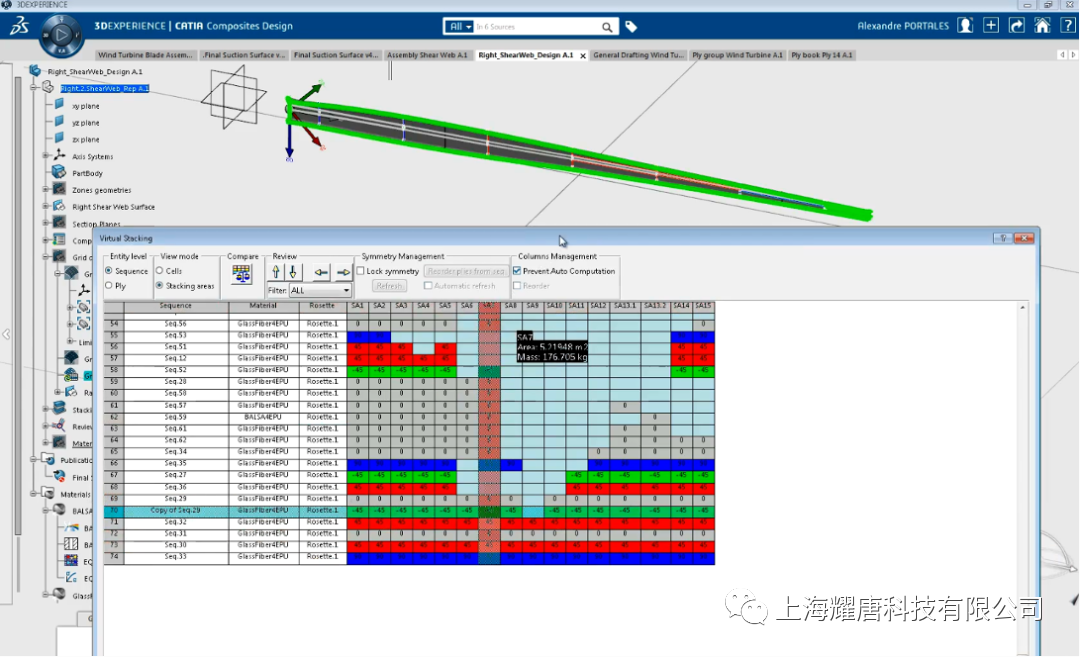Switch to Wind Turbine Blade Assem... tab

(x=145, y=55)
